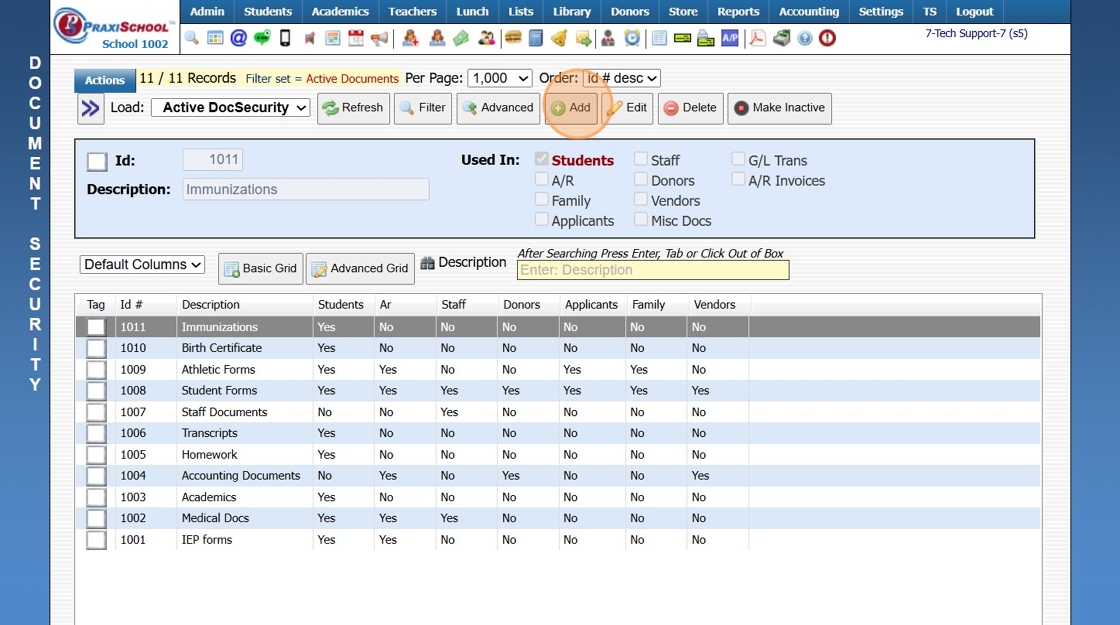Click the blue help question mark icon
The height and width of the screenshot is (625, 1120).
tap(805, 39)
